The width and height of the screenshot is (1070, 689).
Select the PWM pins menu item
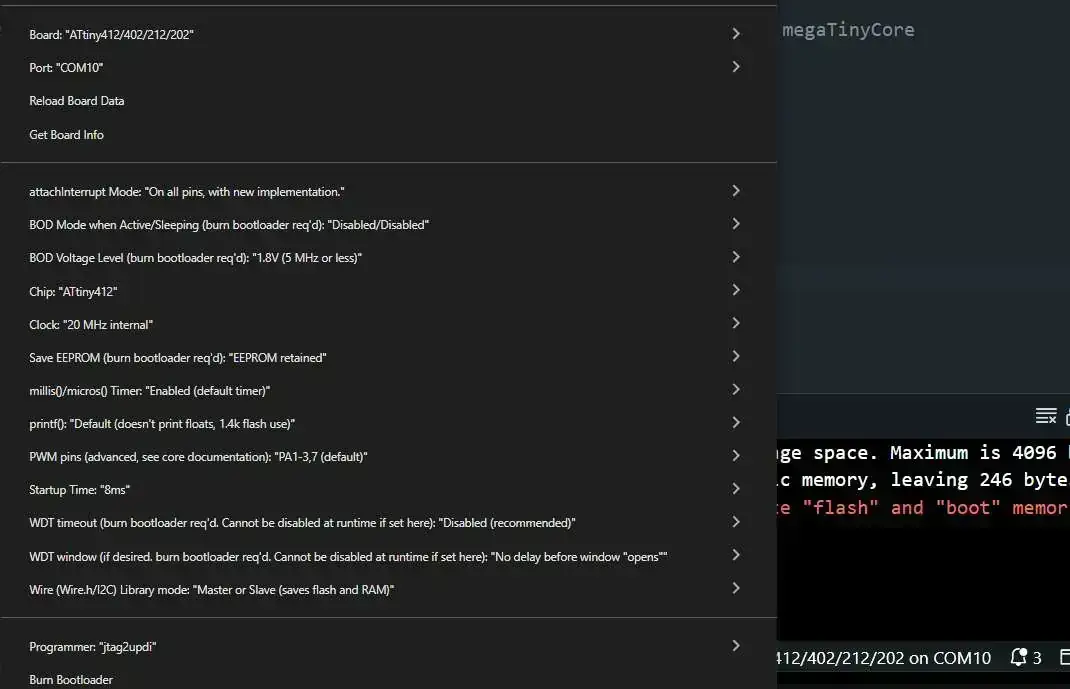click(199, 457)
